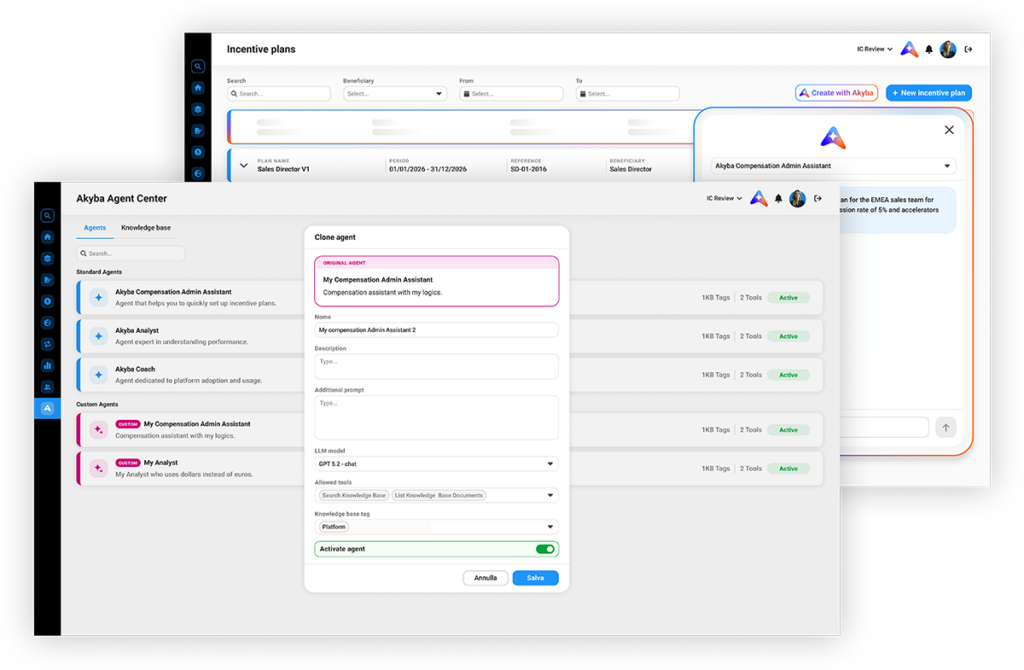Click edit-document icon in Incentive plans sidebar
The width and height of the screenshot is (1024, 670).
(x=198, y=131)
